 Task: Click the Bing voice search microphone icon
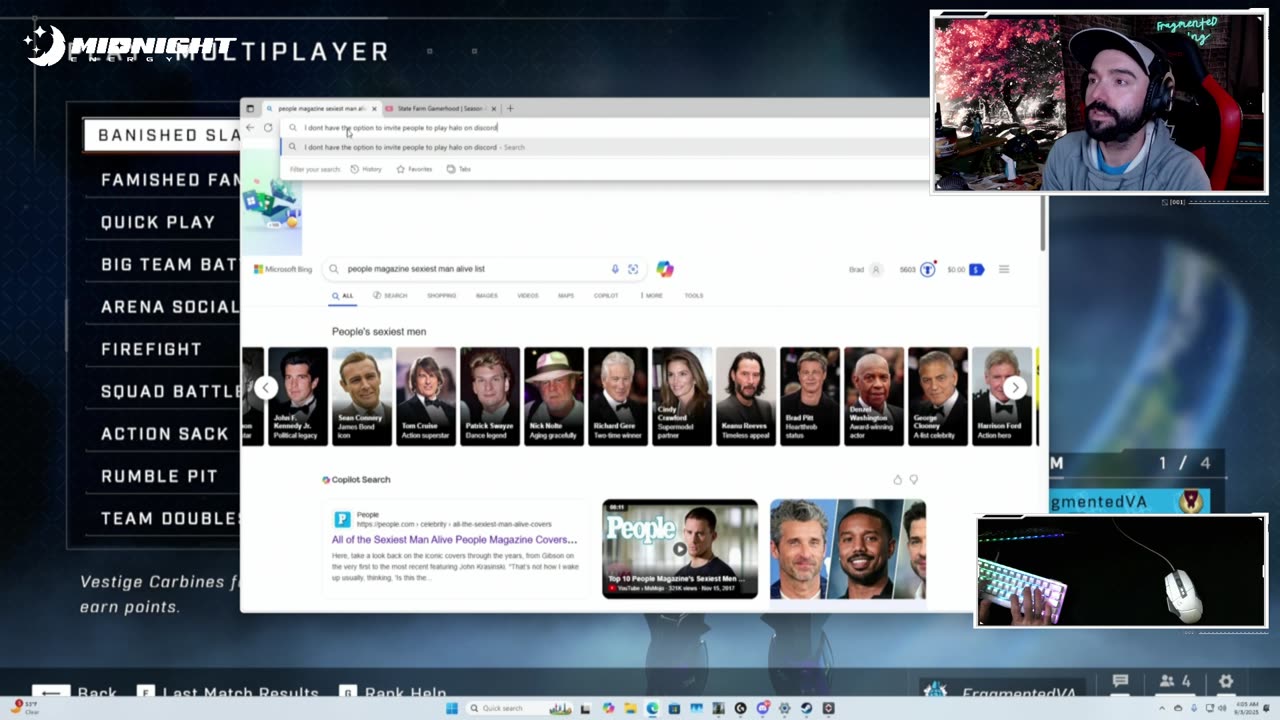click(615, 269)
